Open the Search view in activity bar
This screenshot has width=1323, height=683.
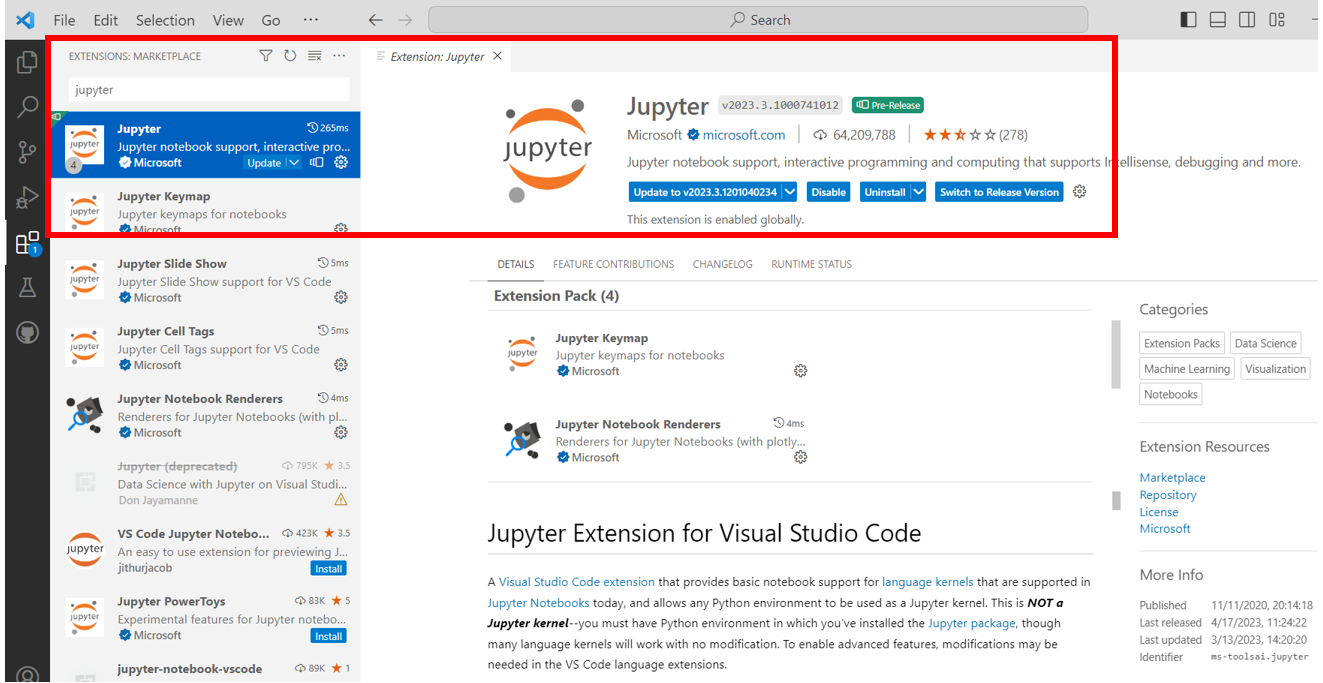[27, 107]
